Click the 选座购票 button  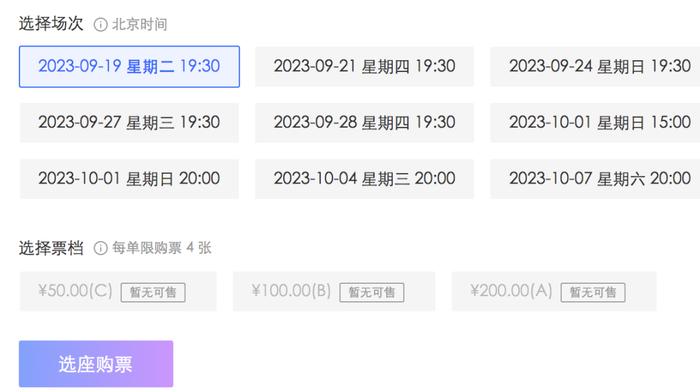click(x=96, y=364)
